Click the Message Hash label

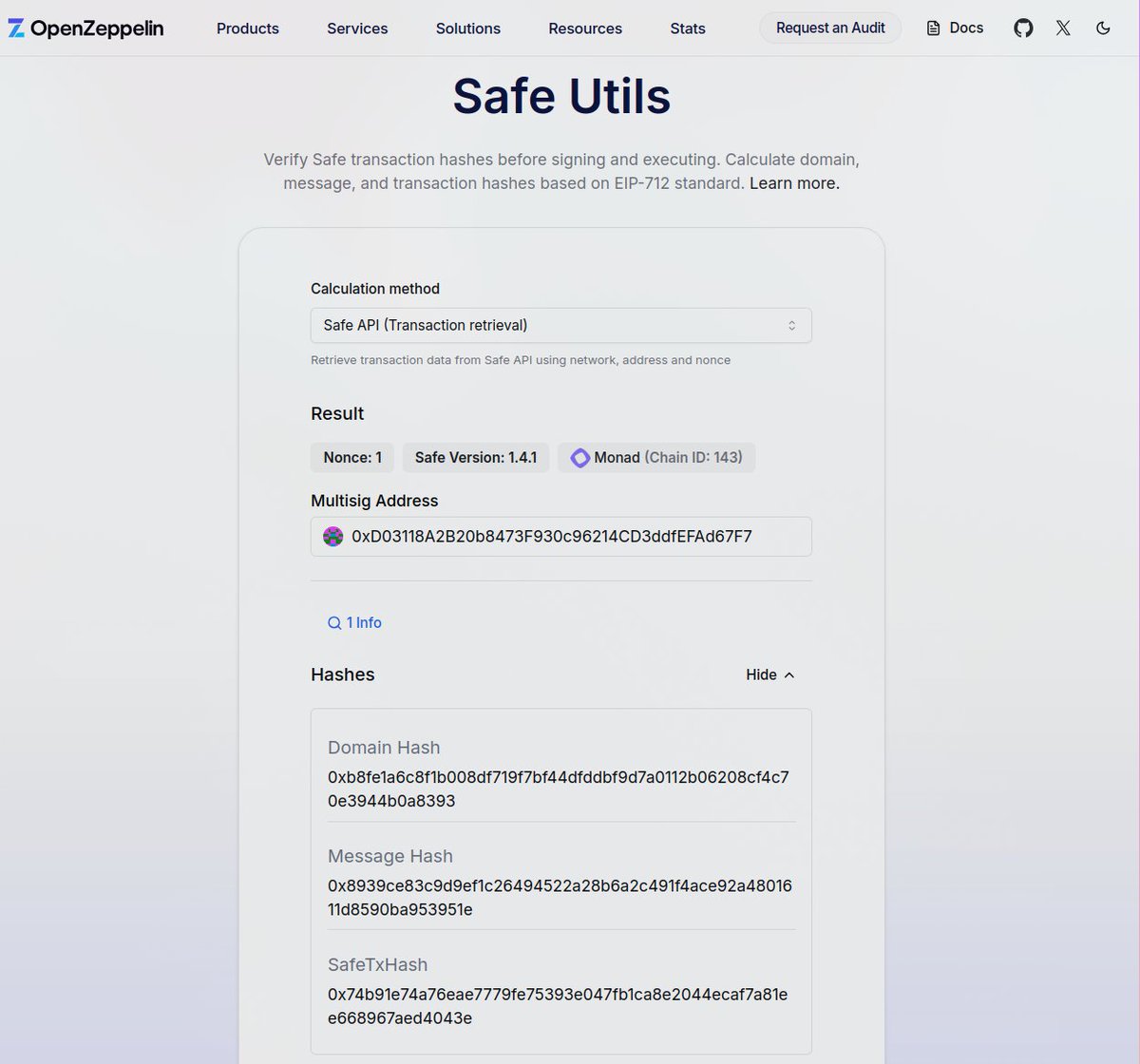pos(390,856)
